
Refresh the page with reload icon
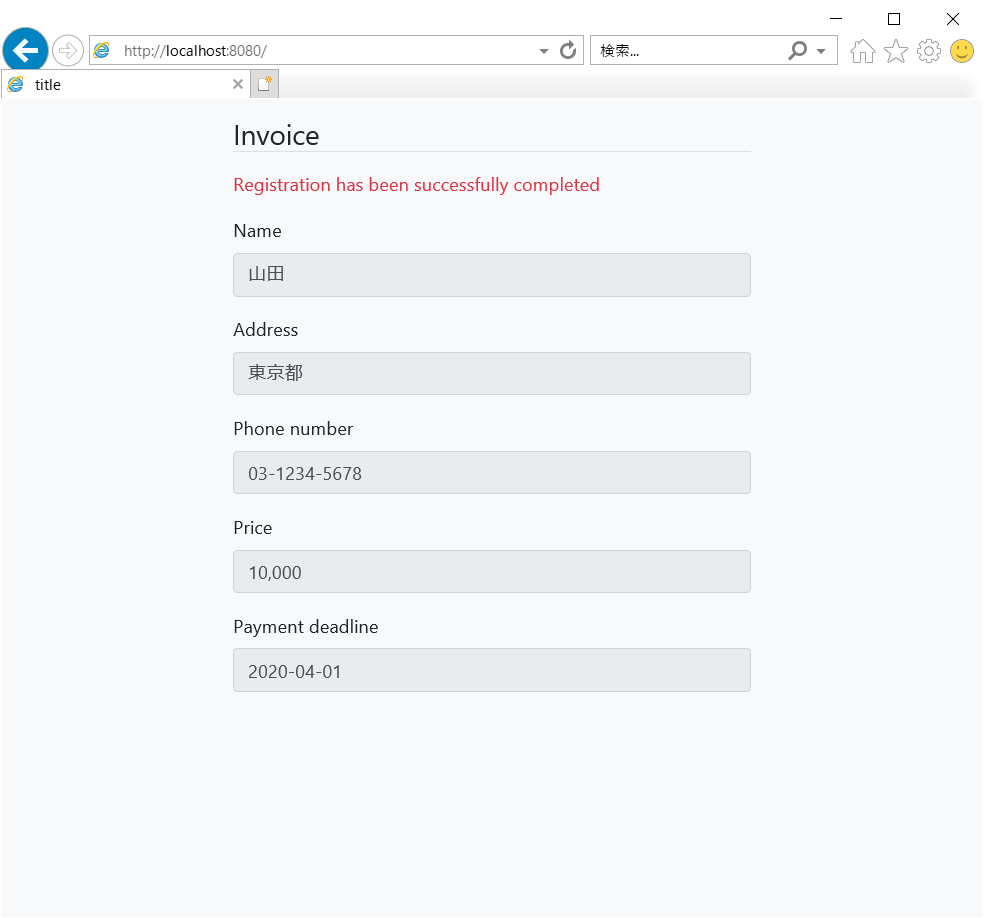567,50
